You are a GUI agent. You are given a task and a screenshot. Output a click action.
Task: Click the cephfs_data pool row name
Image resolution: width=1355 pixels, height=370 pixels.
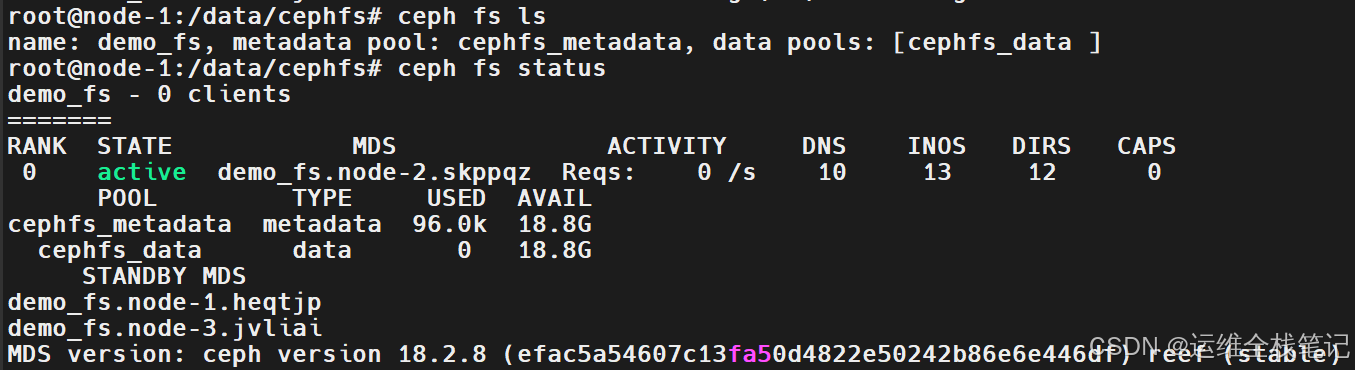click(119, 250)
